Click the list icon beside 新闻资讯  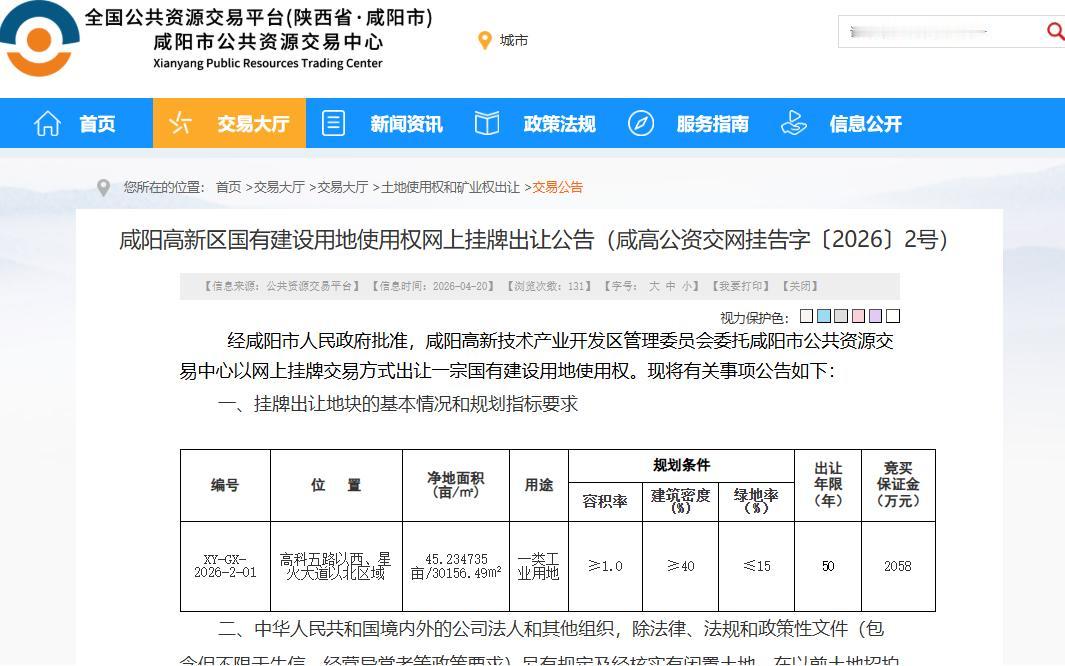[x=333, y=122]
